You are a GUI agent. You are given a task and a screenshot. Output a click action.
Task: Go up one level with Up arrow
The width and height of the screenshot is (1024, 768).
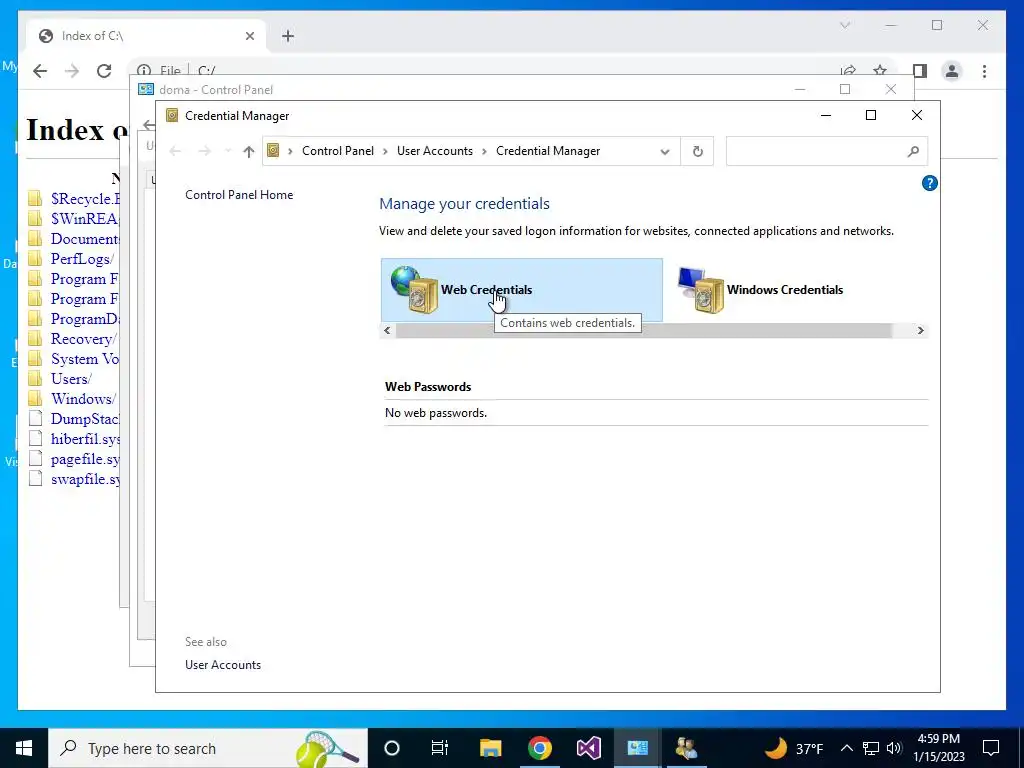[248, 152]
